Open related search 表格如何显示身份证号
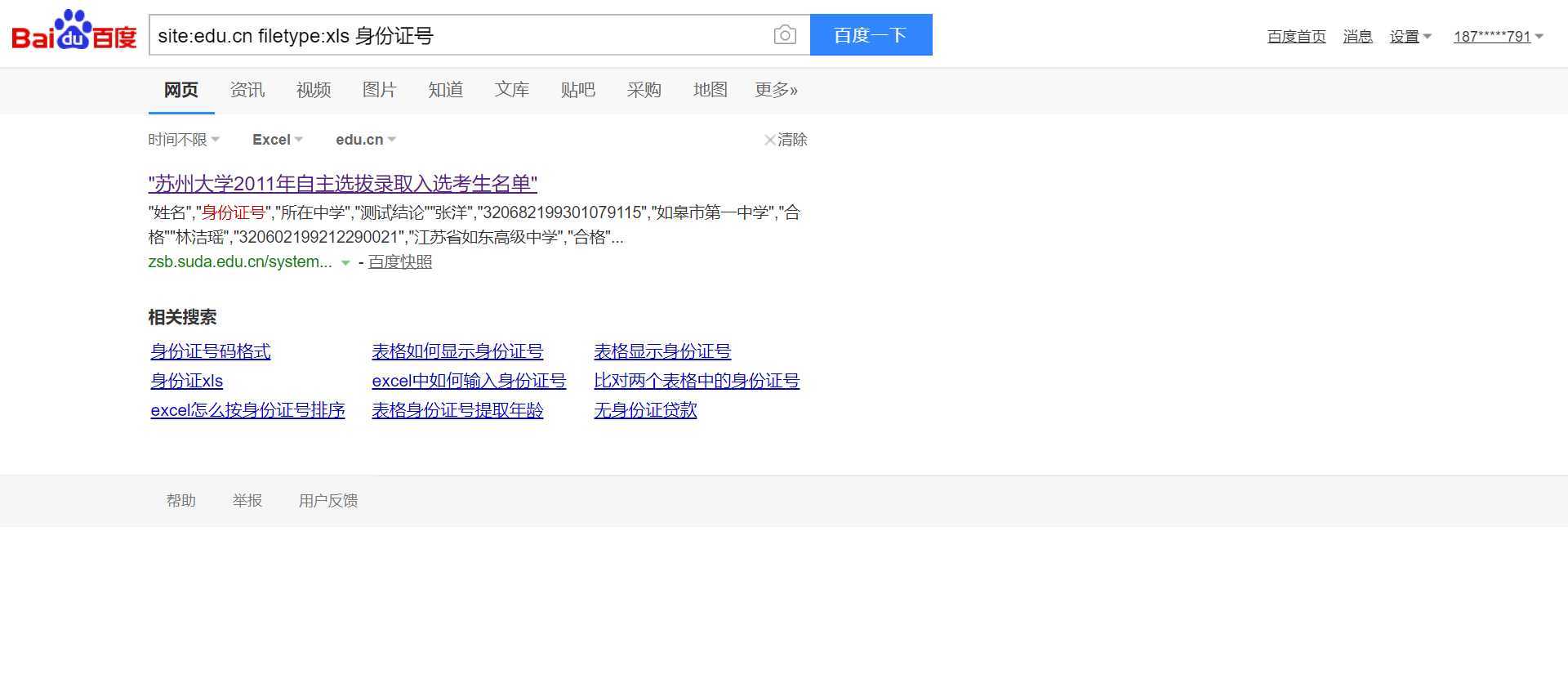Screen dimensions: 1568x688 (457, 351)
